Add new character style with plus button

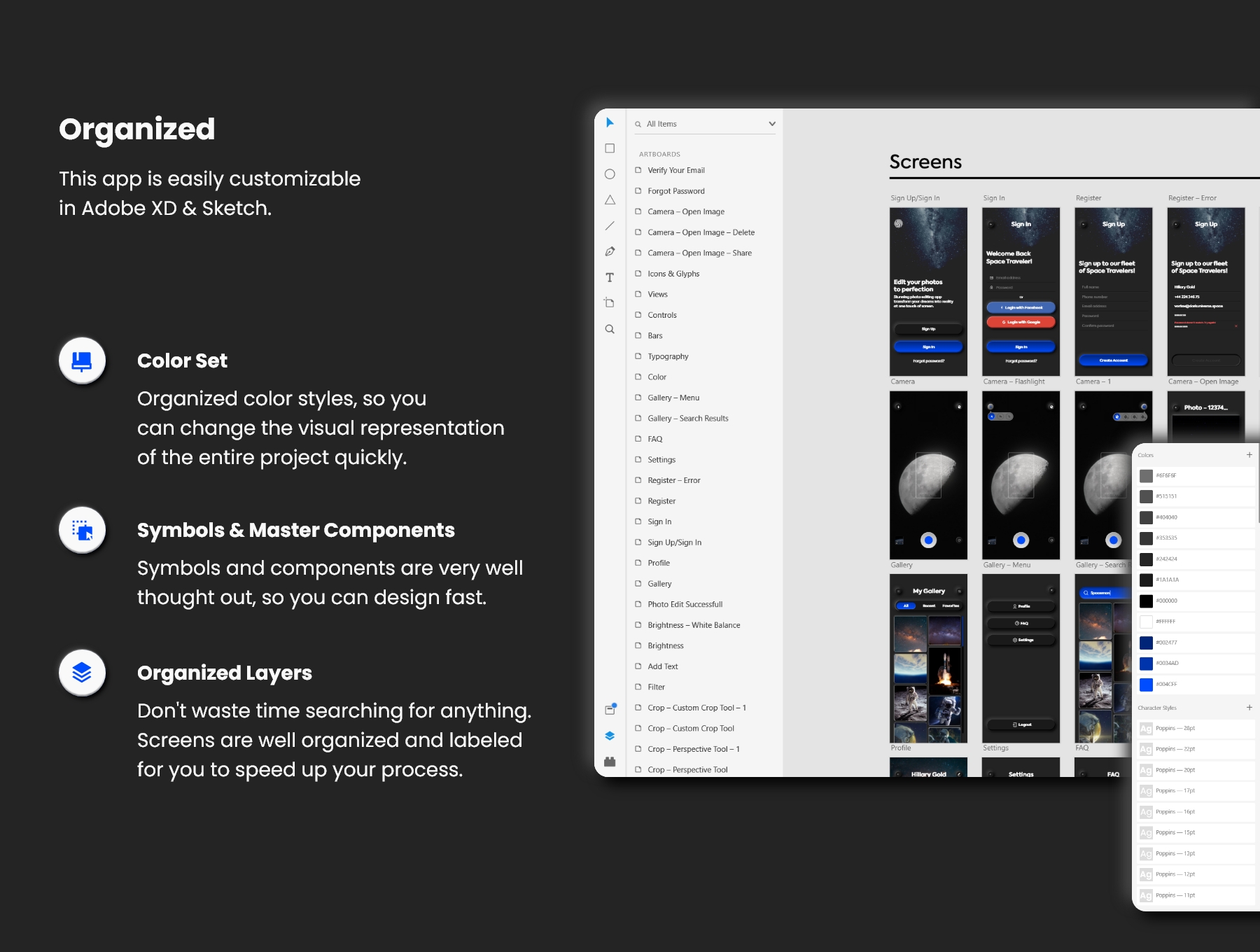pyautogui.click(x=1249, y=708)
